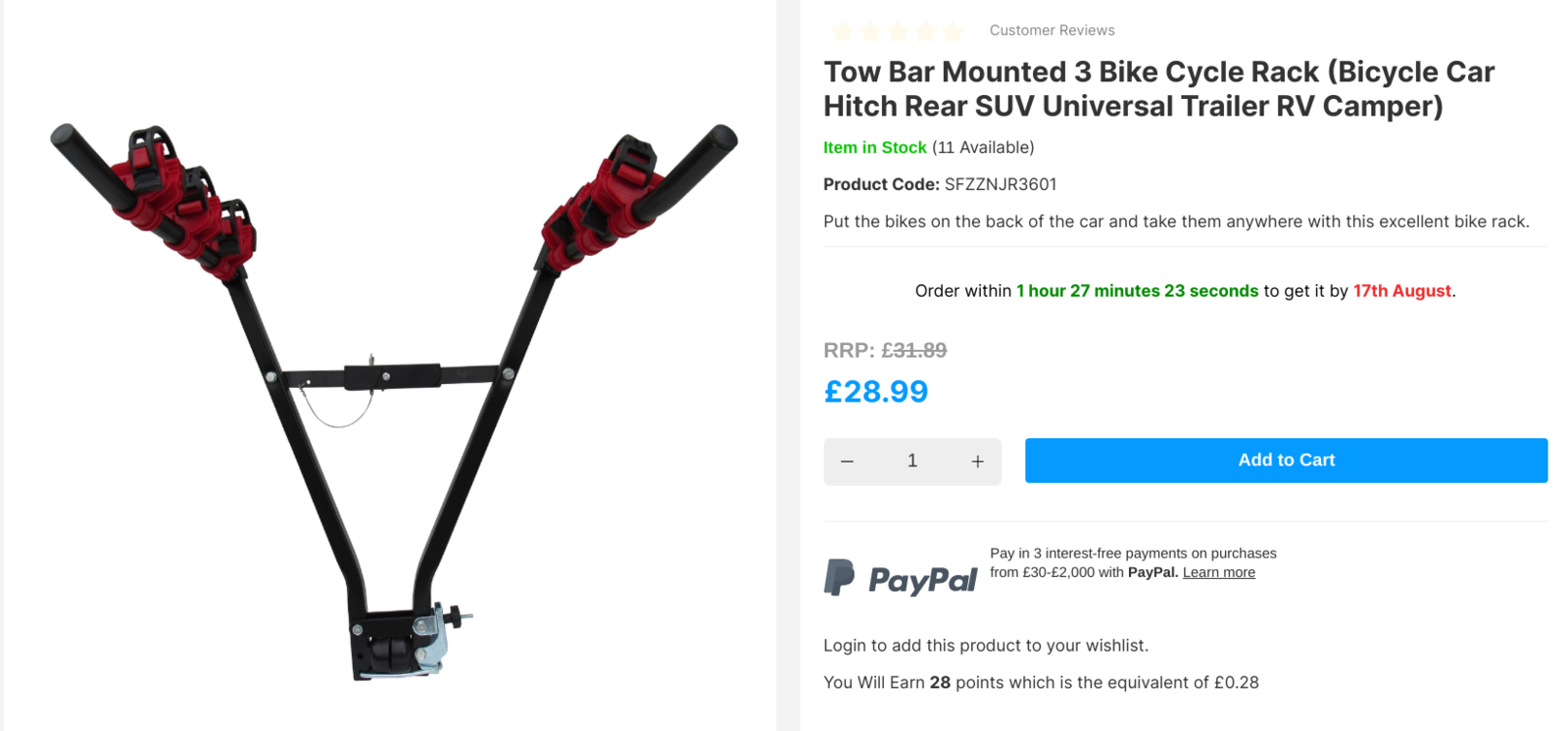Add the bike rack to cart

(x=1286, y=461)
